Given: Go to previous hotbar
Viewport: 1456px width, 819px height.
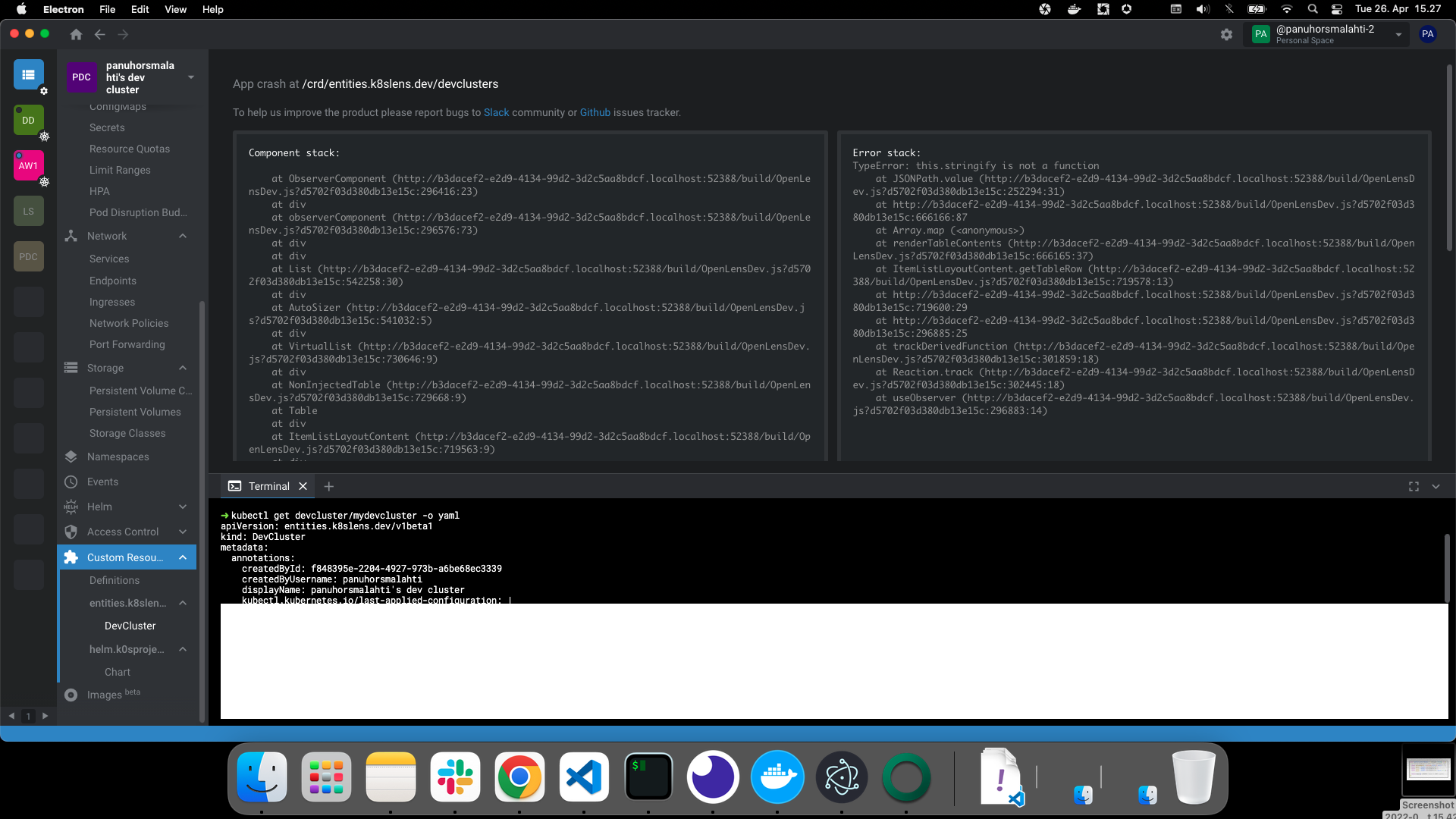Looking at the screenshot, I should click(x=11, y=716).
